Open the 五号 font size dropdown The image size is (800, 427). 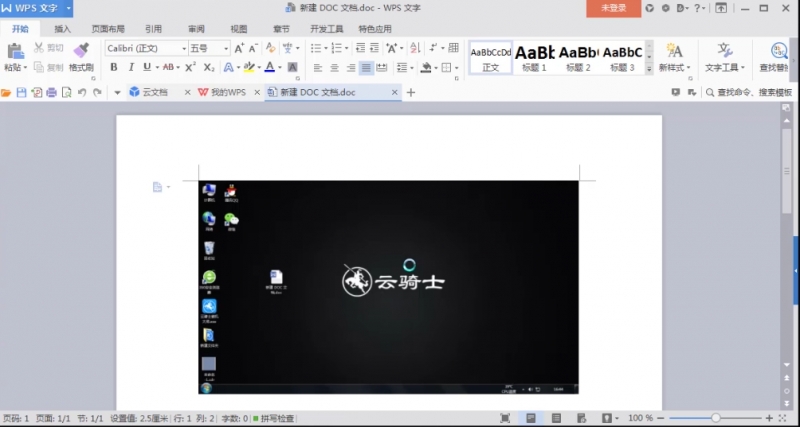226,48
